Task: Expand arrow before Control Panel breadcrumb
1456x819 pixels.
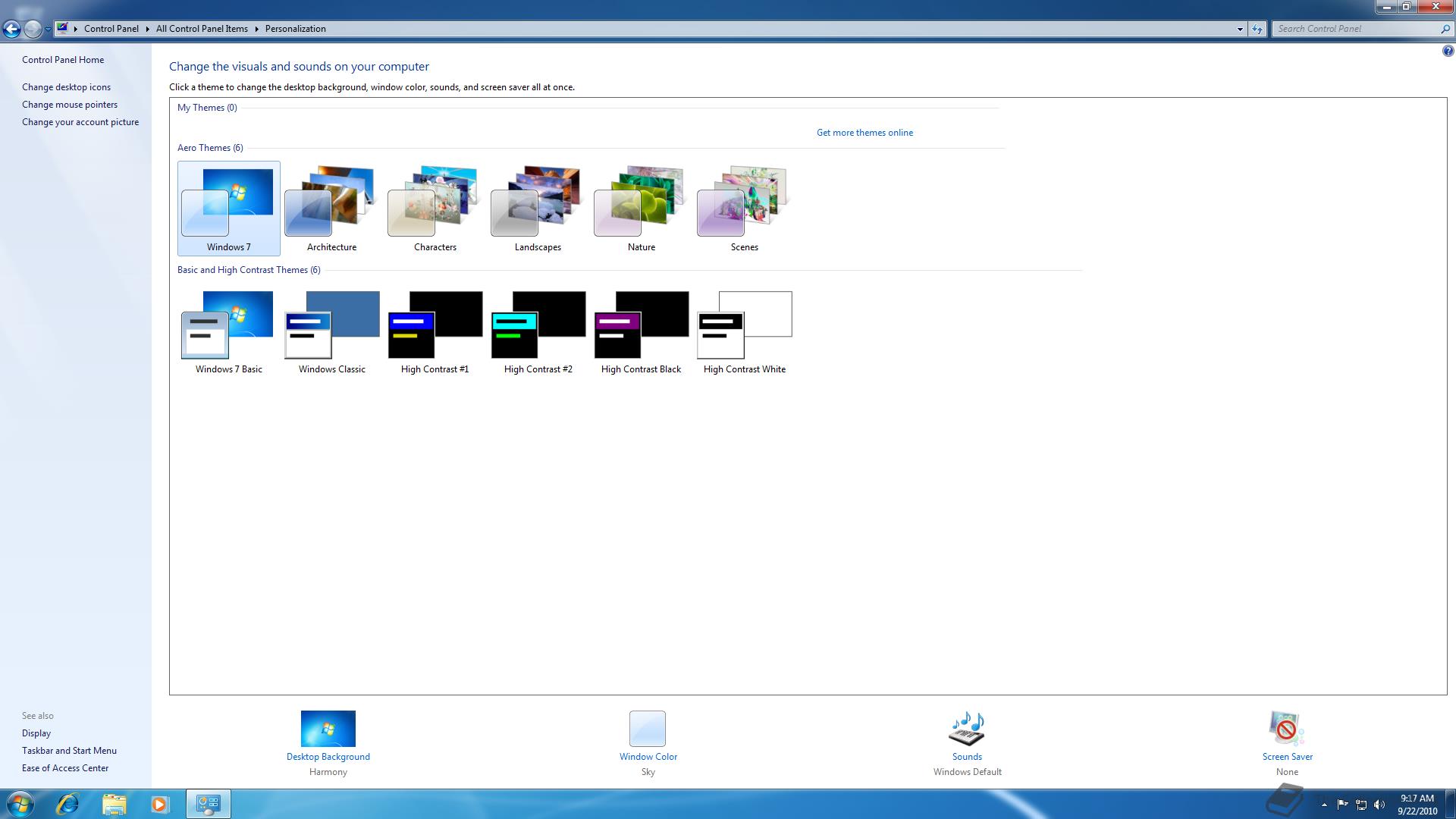Action: tap(76, 29)
